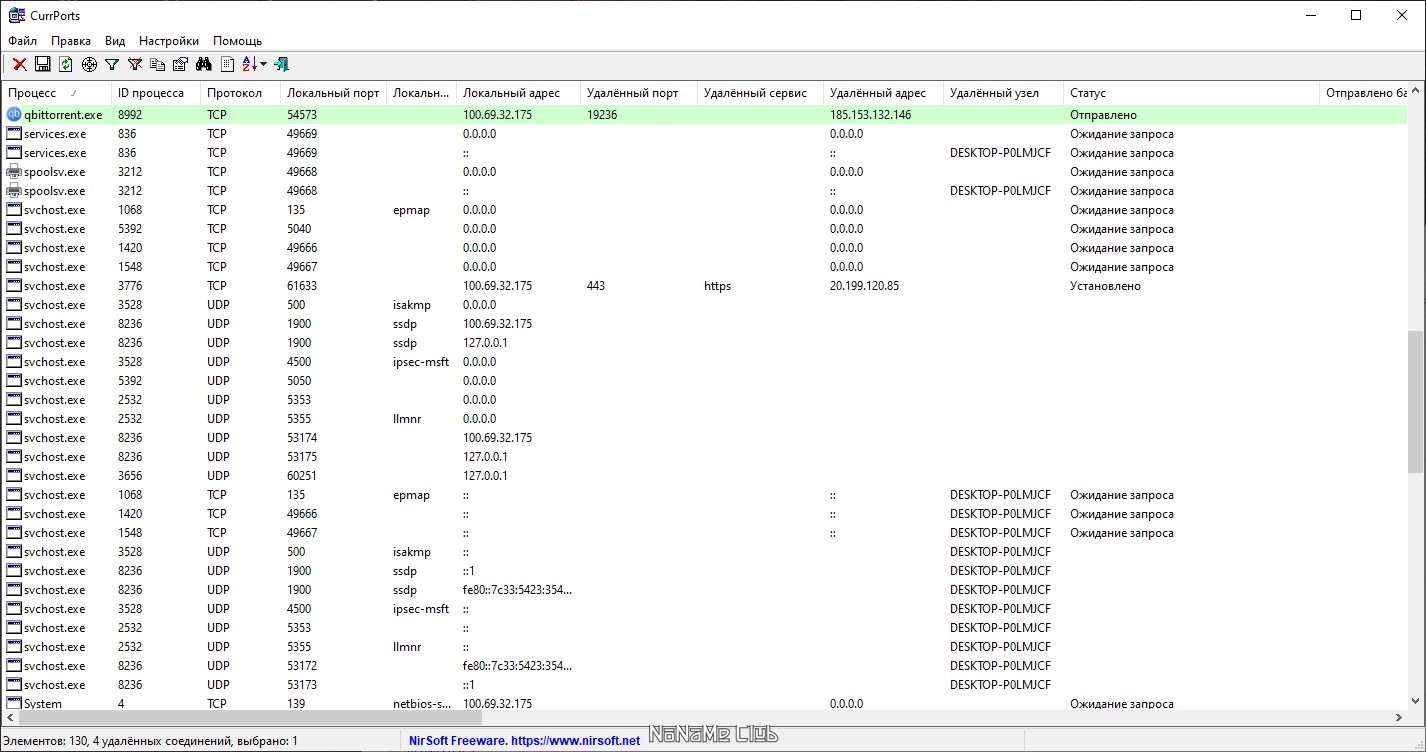Click the CurrPorts title bar app icon
Screen dimensions: 1426x752
click(x=15, y=15)
